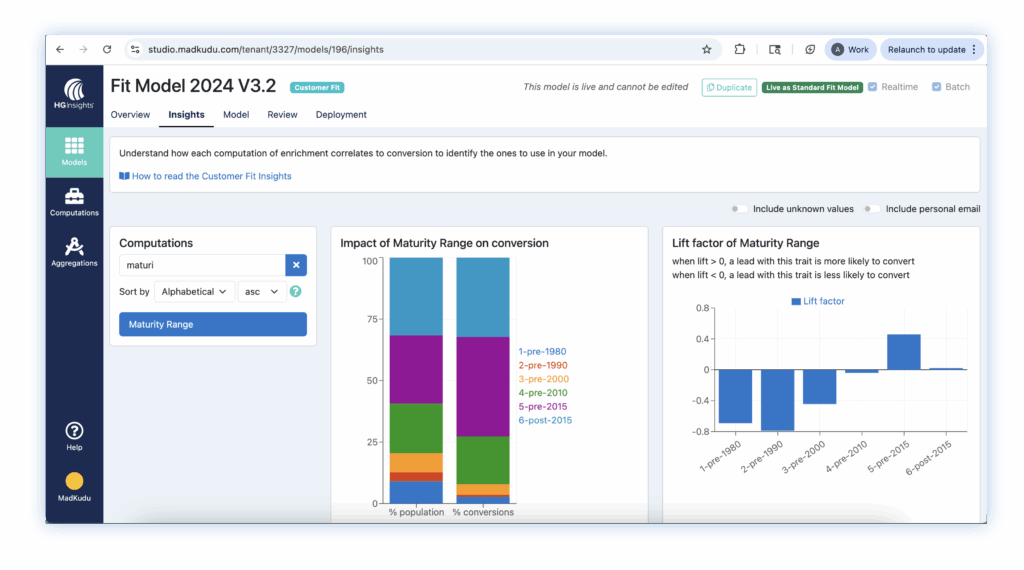
Task: Click the green sort help question icon
Action: pyautogui.click(x=296, y=292)
